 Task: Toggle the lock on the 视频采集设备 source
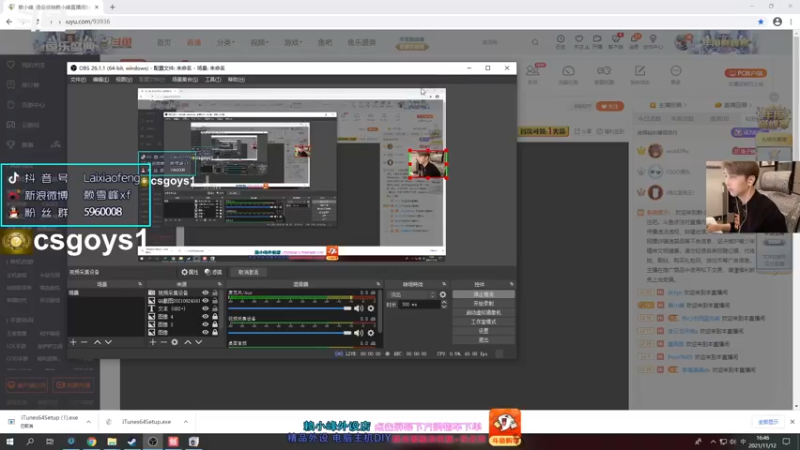tap(215, 293)
